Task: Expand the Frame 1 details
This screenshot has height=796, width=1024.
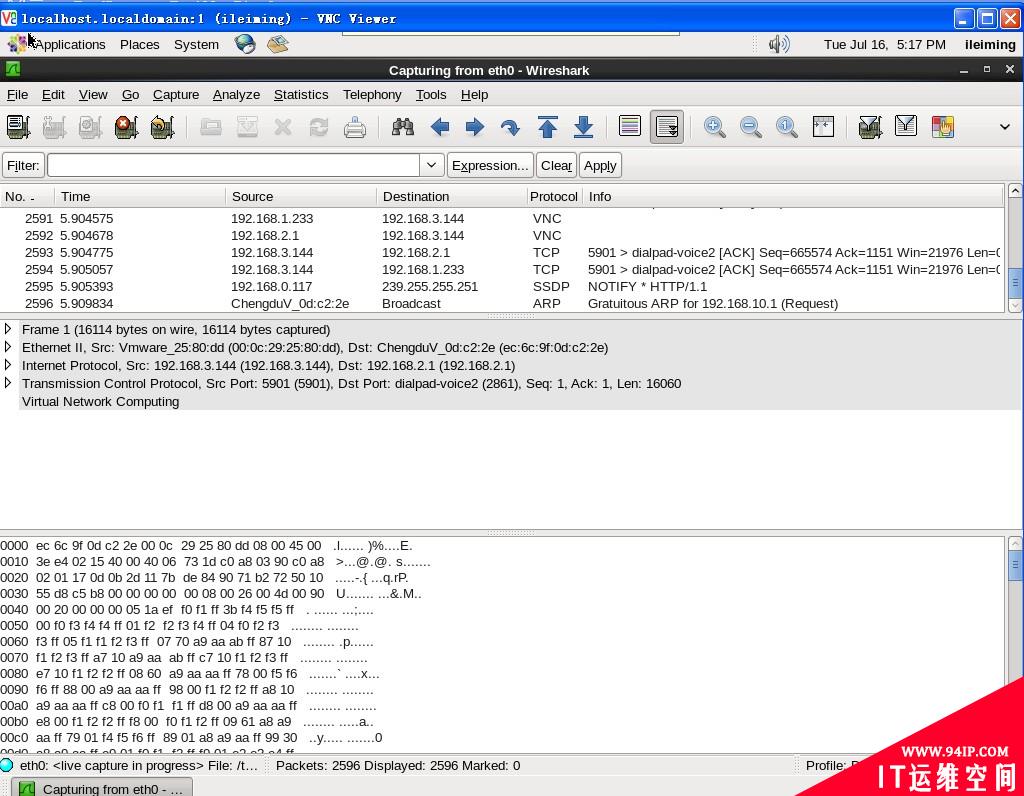Action: [x=8, y=329]
